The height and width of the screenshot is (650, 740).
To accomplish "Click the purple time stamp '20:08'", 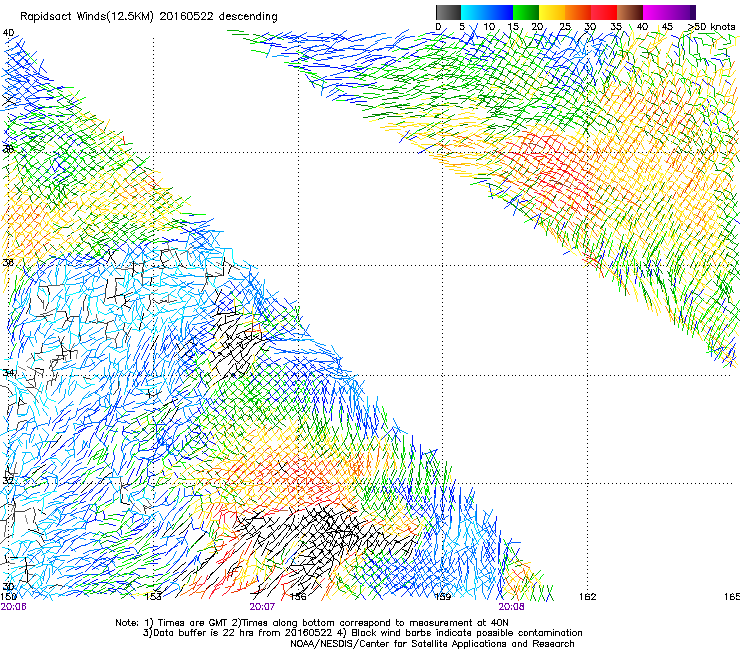I will click(x=512, y=607).
